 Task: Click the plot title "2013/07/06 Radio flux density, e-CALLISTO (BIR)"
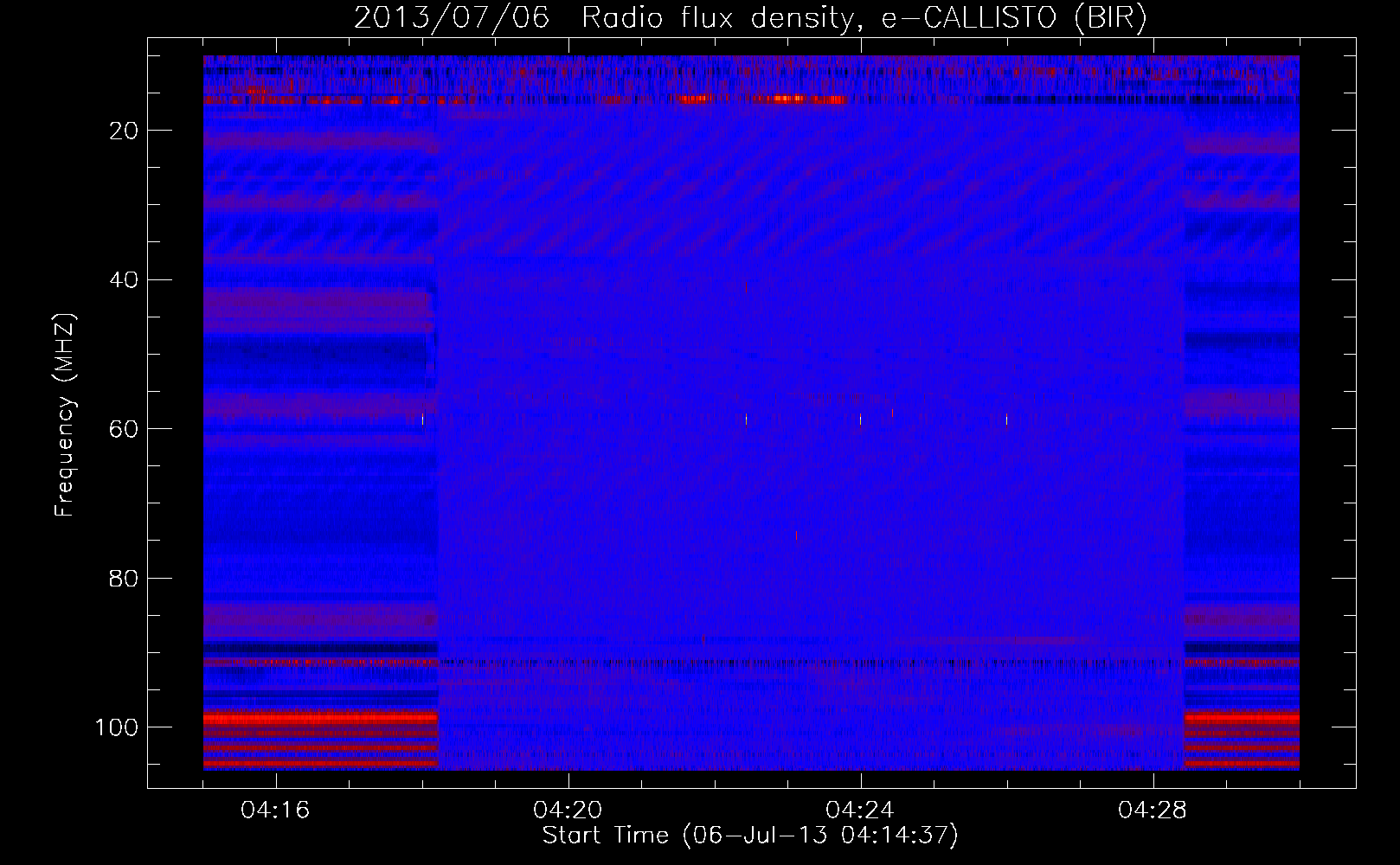[x=750, y=17]
